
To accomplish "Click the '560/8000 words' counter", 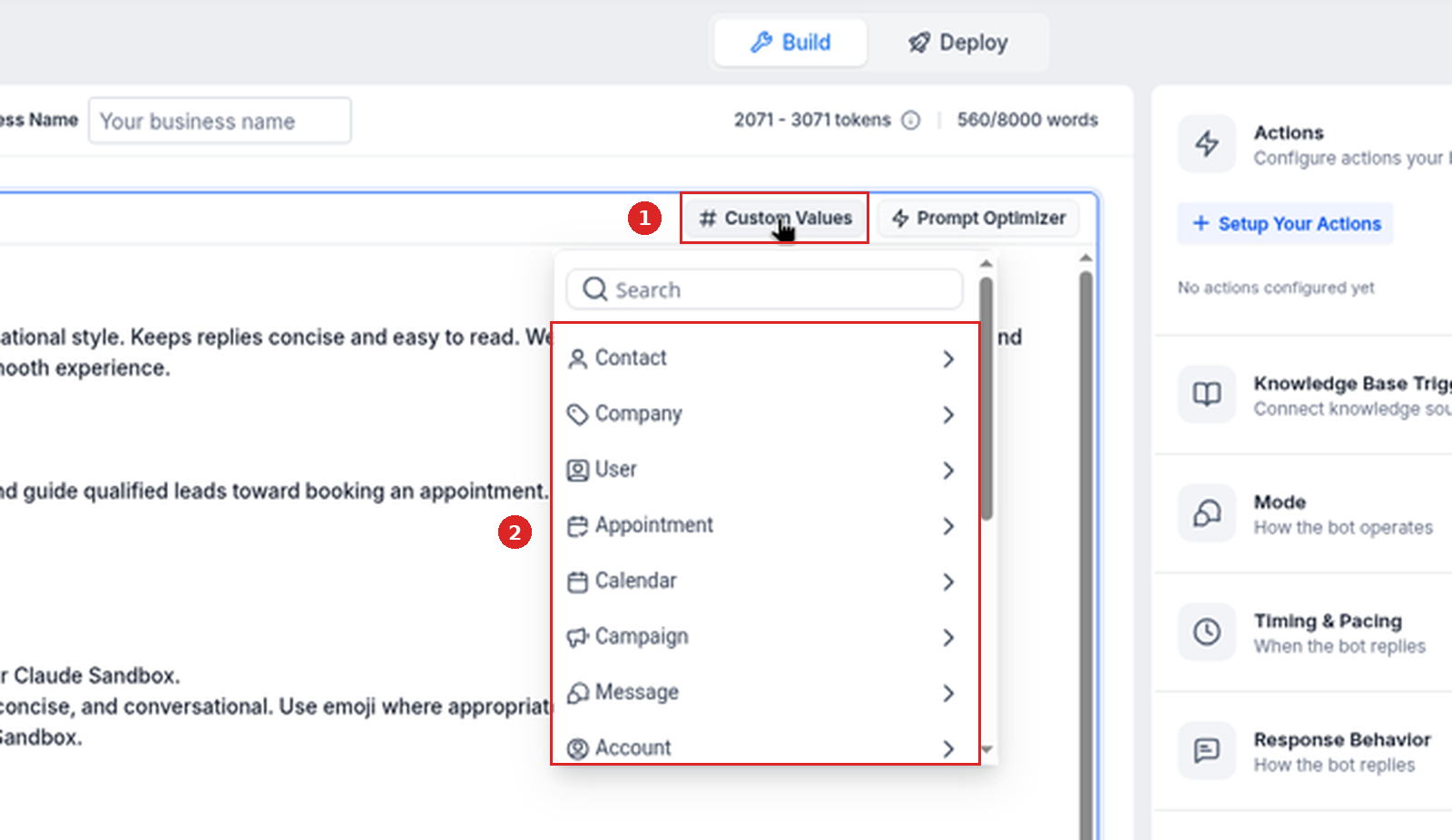I will pos(1027,120).
